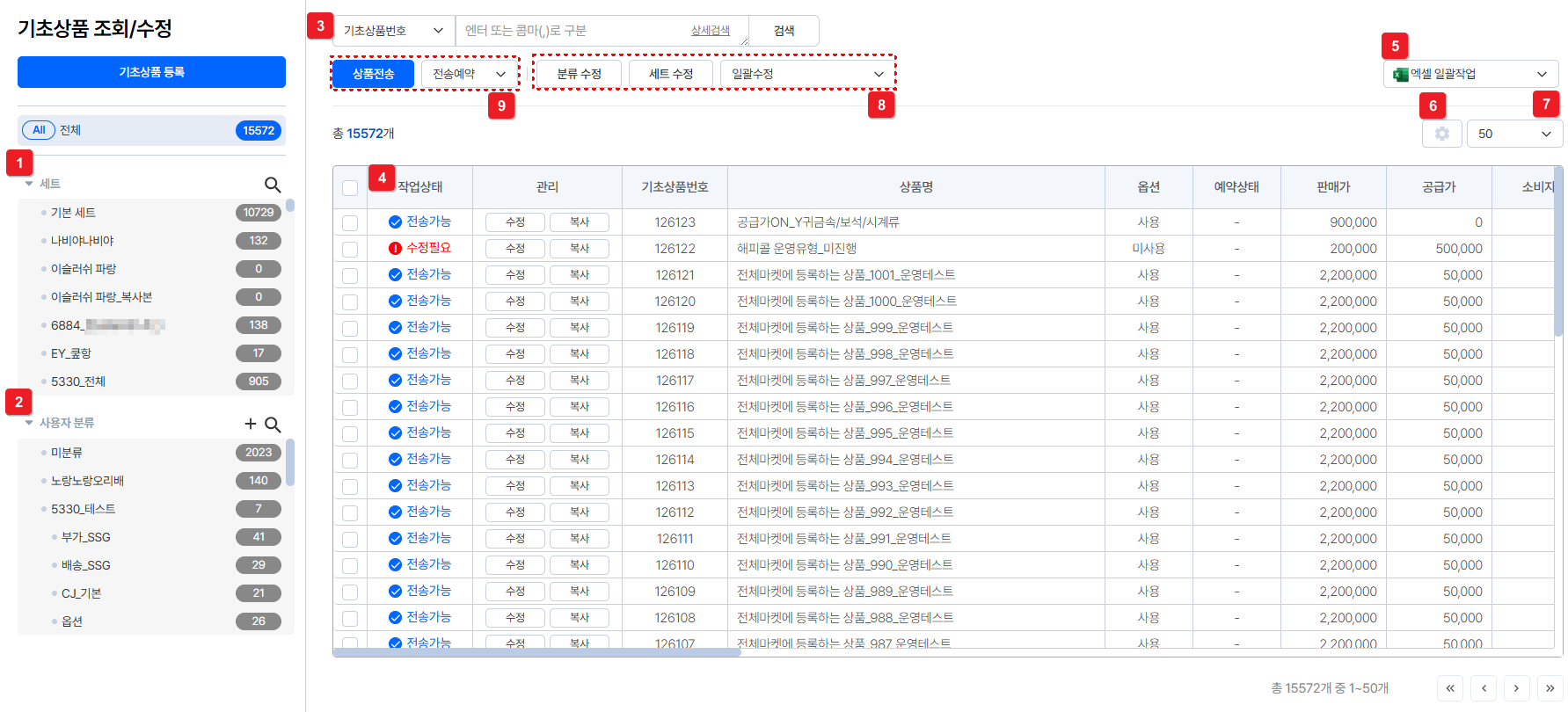Click the search icon in 세트 section
Viewport: 1568px width, 712px height.
tap(273, 185)
